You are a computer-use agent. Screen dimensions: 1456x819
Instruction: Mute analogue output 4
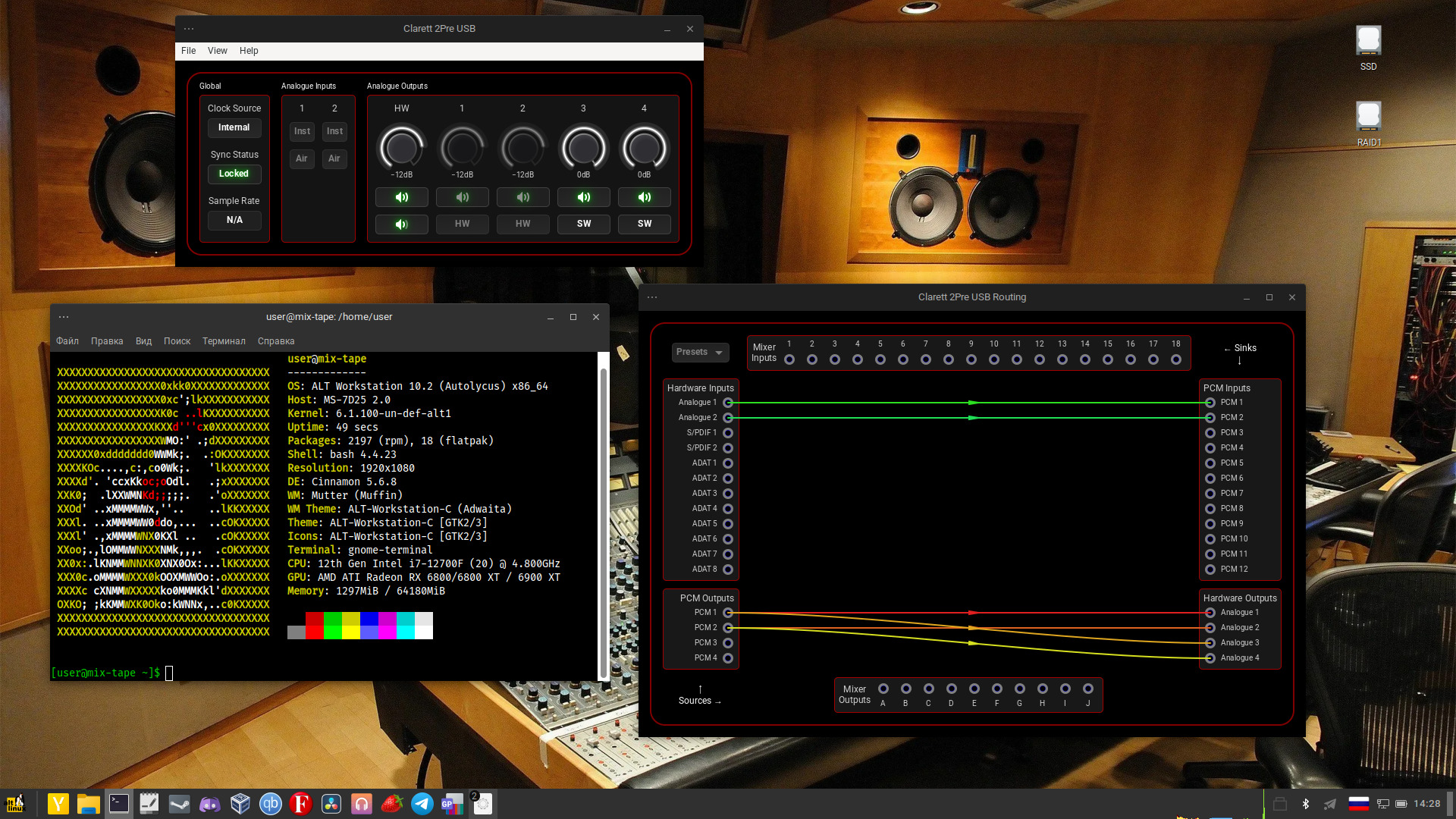click(645, 197)
